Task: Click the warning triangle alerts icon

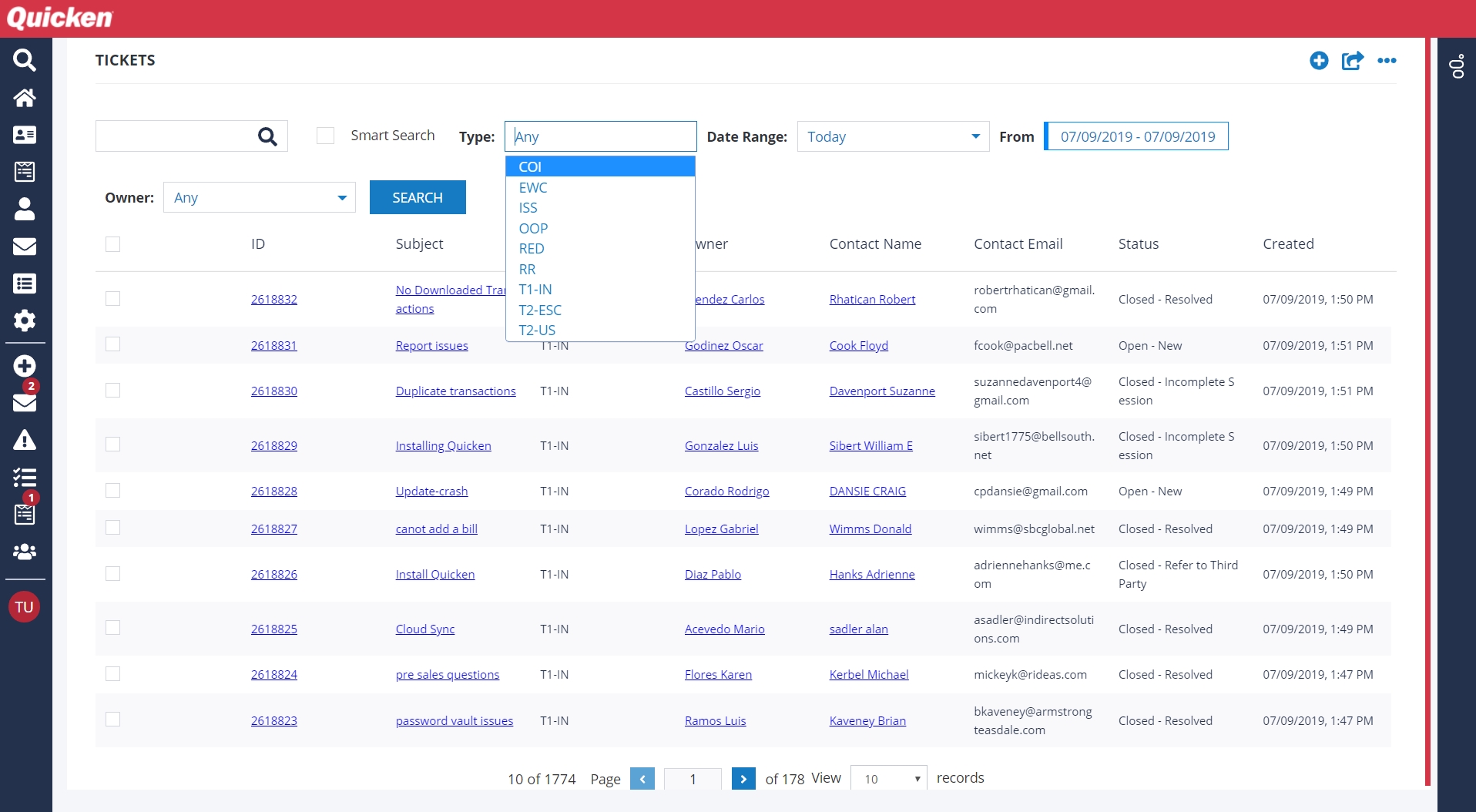Action: coord(25,441)
